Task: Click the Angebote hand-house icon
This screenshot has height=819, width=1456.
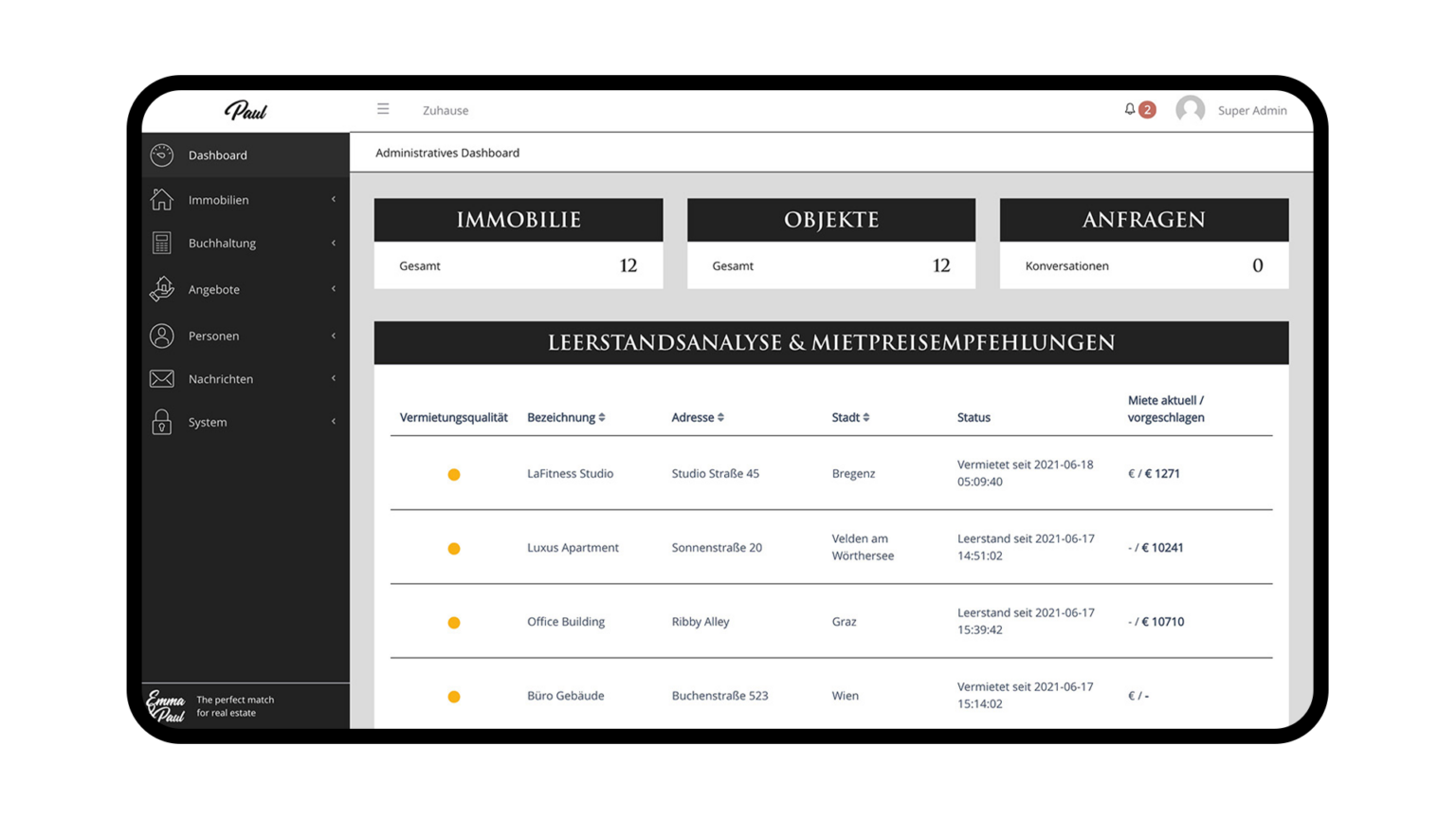Action: pos(162,289)
